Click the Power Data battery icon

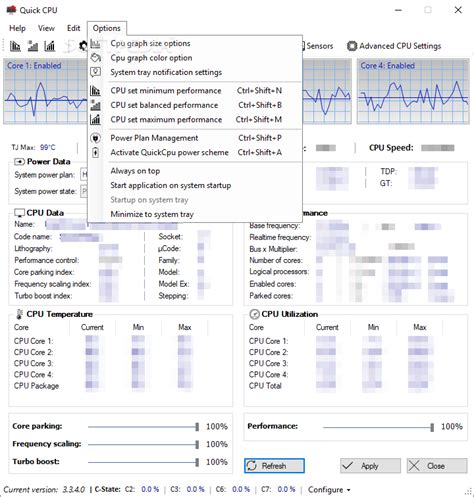(x=19, y=162)
